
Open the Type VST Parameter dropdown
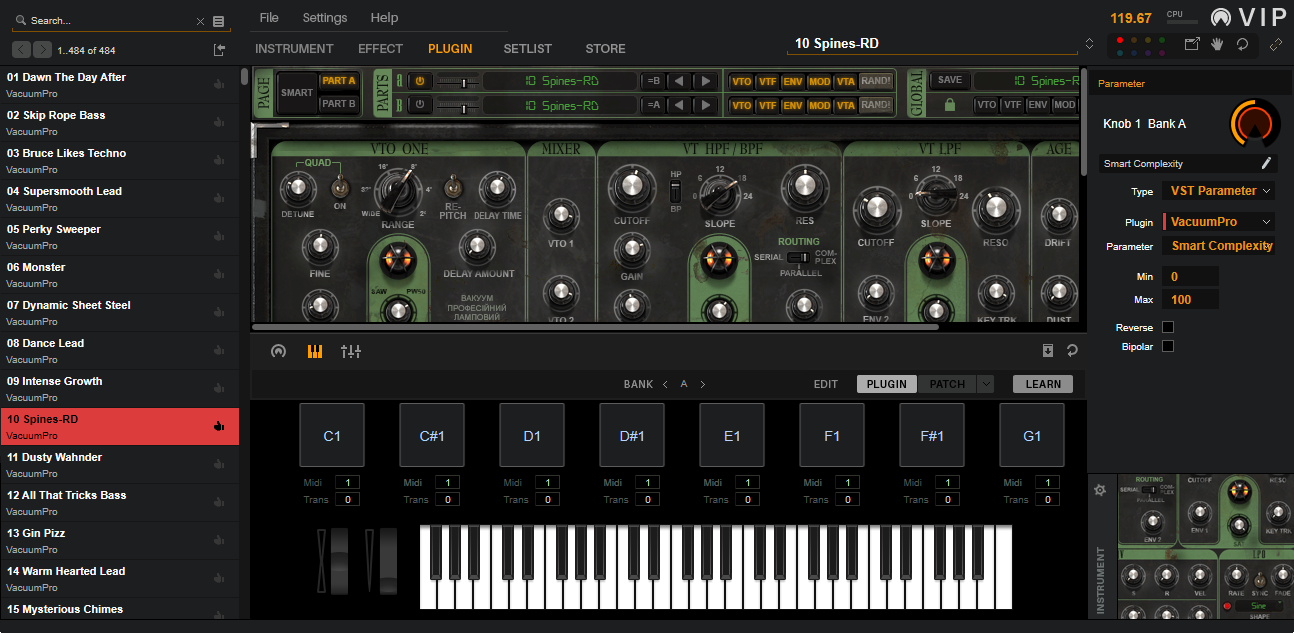point(1218,191)
